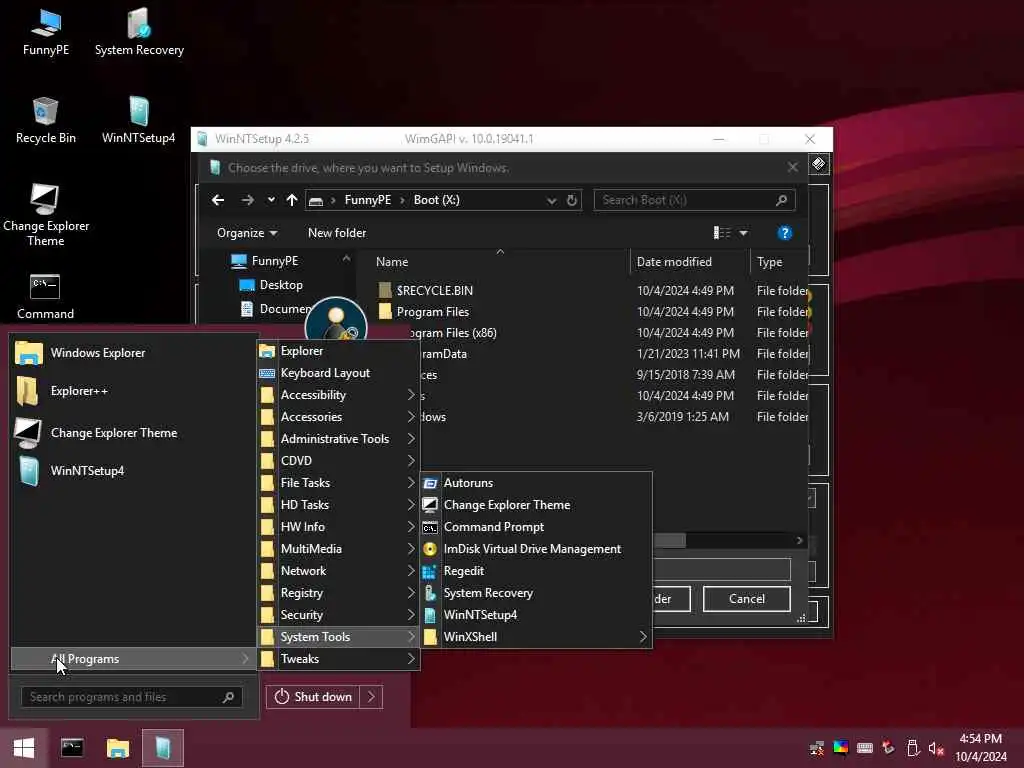Viewport: 1024px width, 768px height.
Task: Open System Recovery desktop shortcut
Action: tap(139, 33)
